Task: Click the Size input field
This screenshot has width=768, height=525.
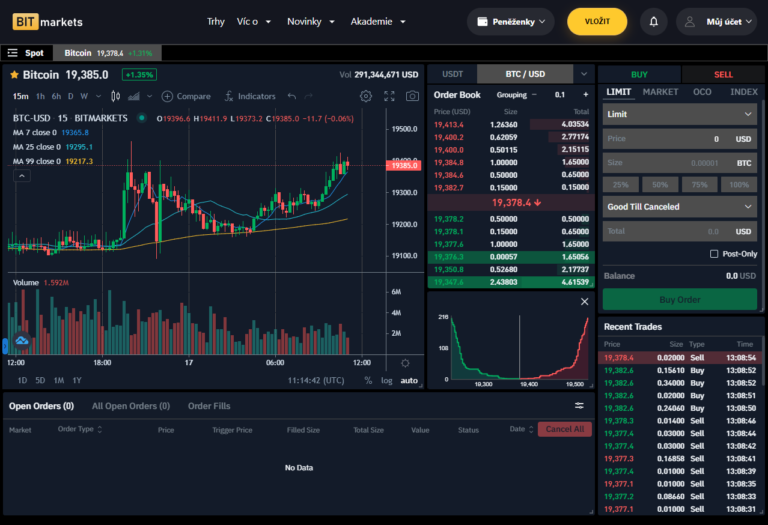Action: [x=680, y=163]
